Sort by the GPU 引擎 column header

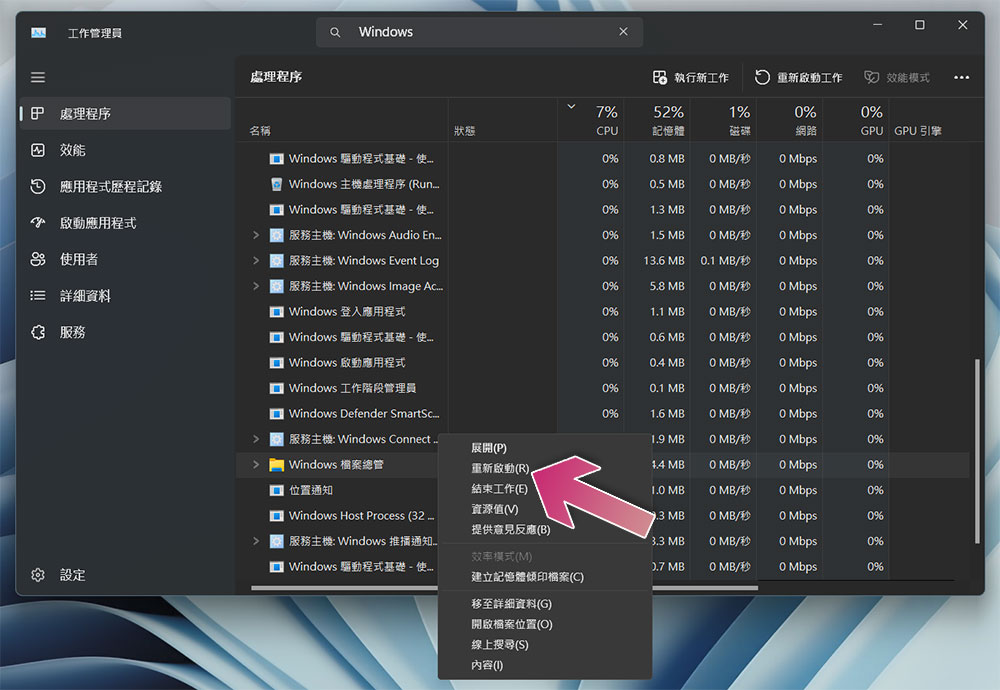918,131
